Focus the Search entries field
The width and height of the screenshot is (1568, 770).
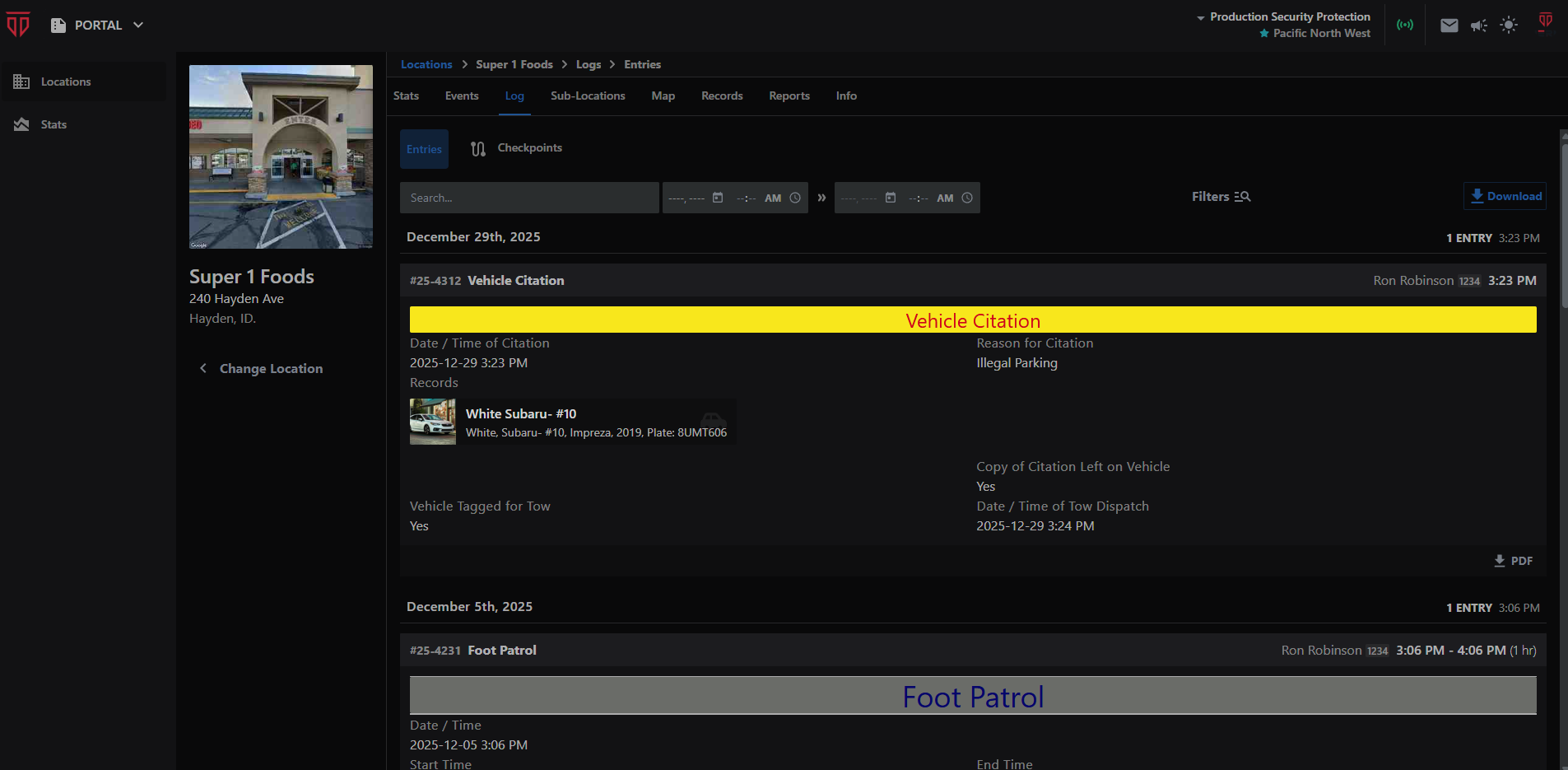(x=529, y=198)
